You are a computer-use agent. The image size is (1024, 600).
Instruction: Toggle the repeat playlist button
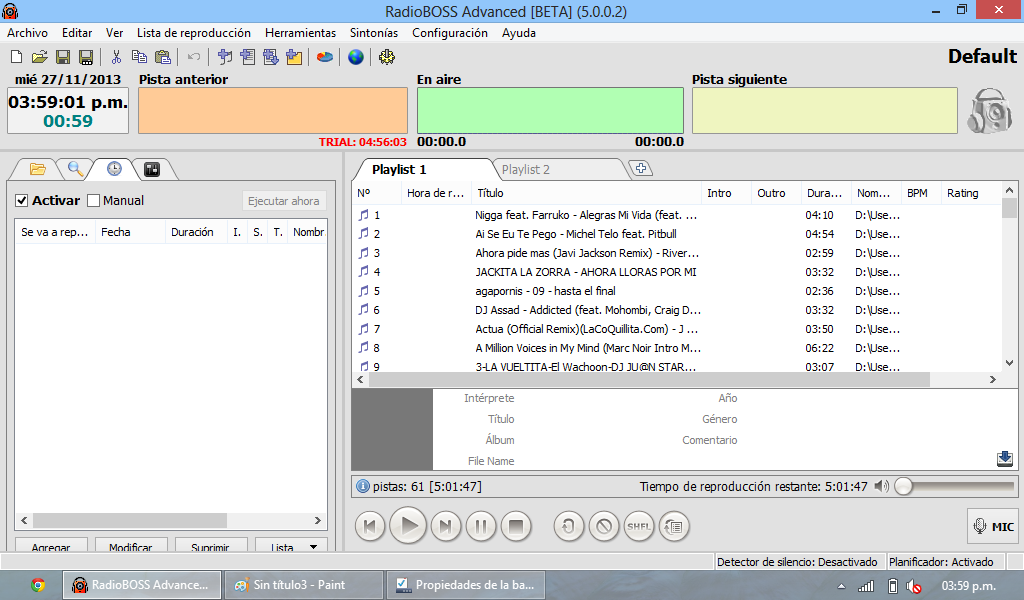[x=674, y=526]
